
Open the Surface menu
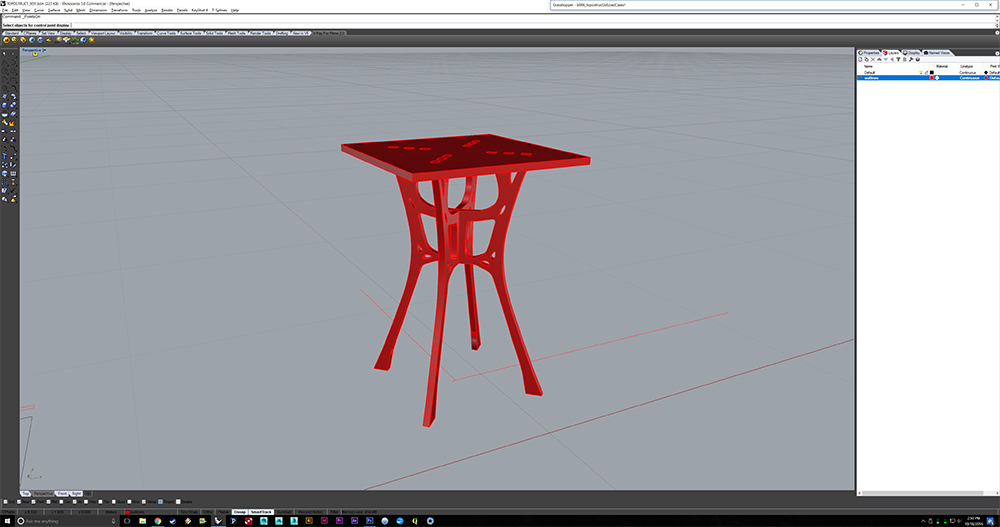pyautogui.click(x=54, y=10)
